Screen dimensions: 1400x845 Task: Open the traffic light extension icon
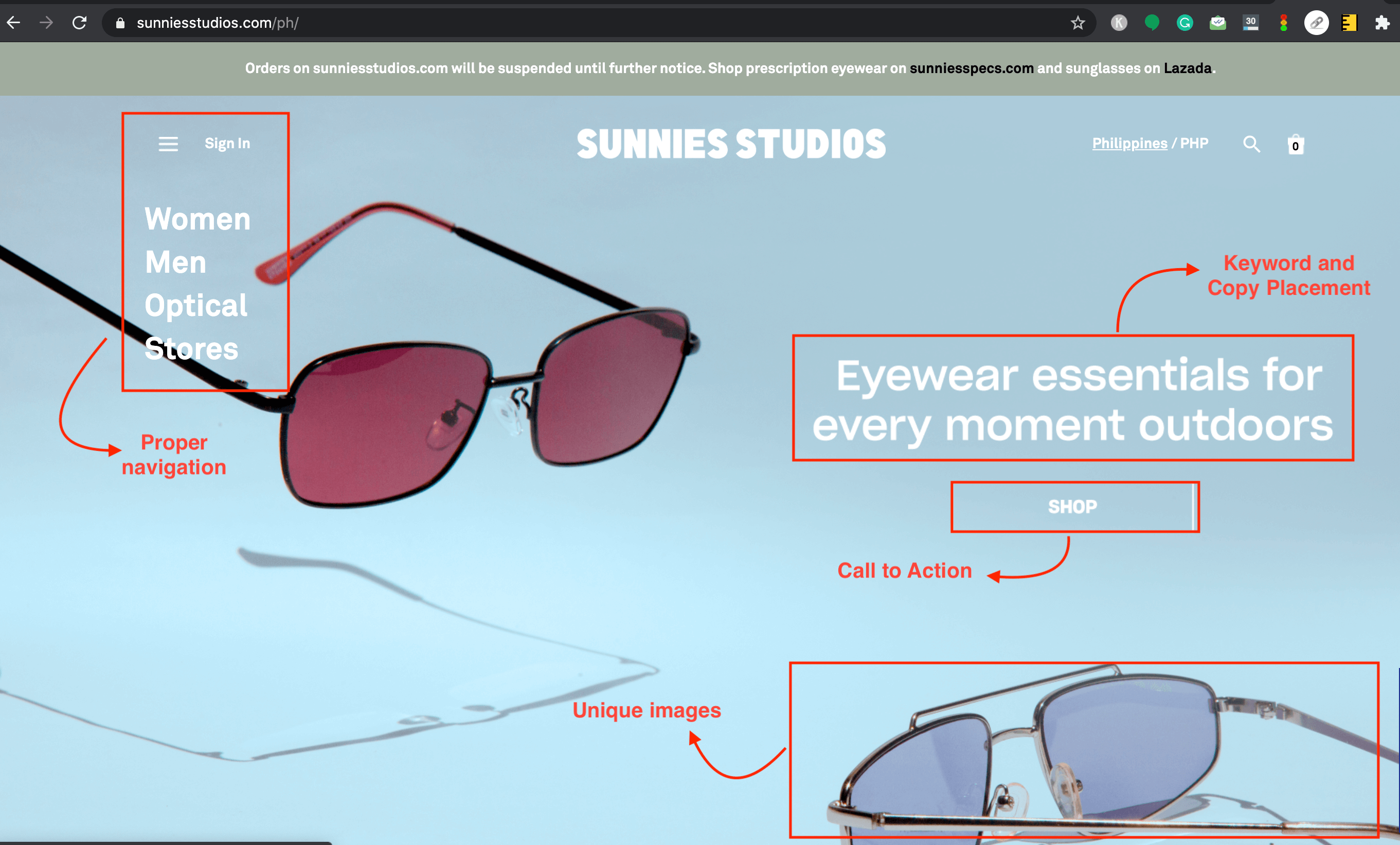coord(1284,23)
